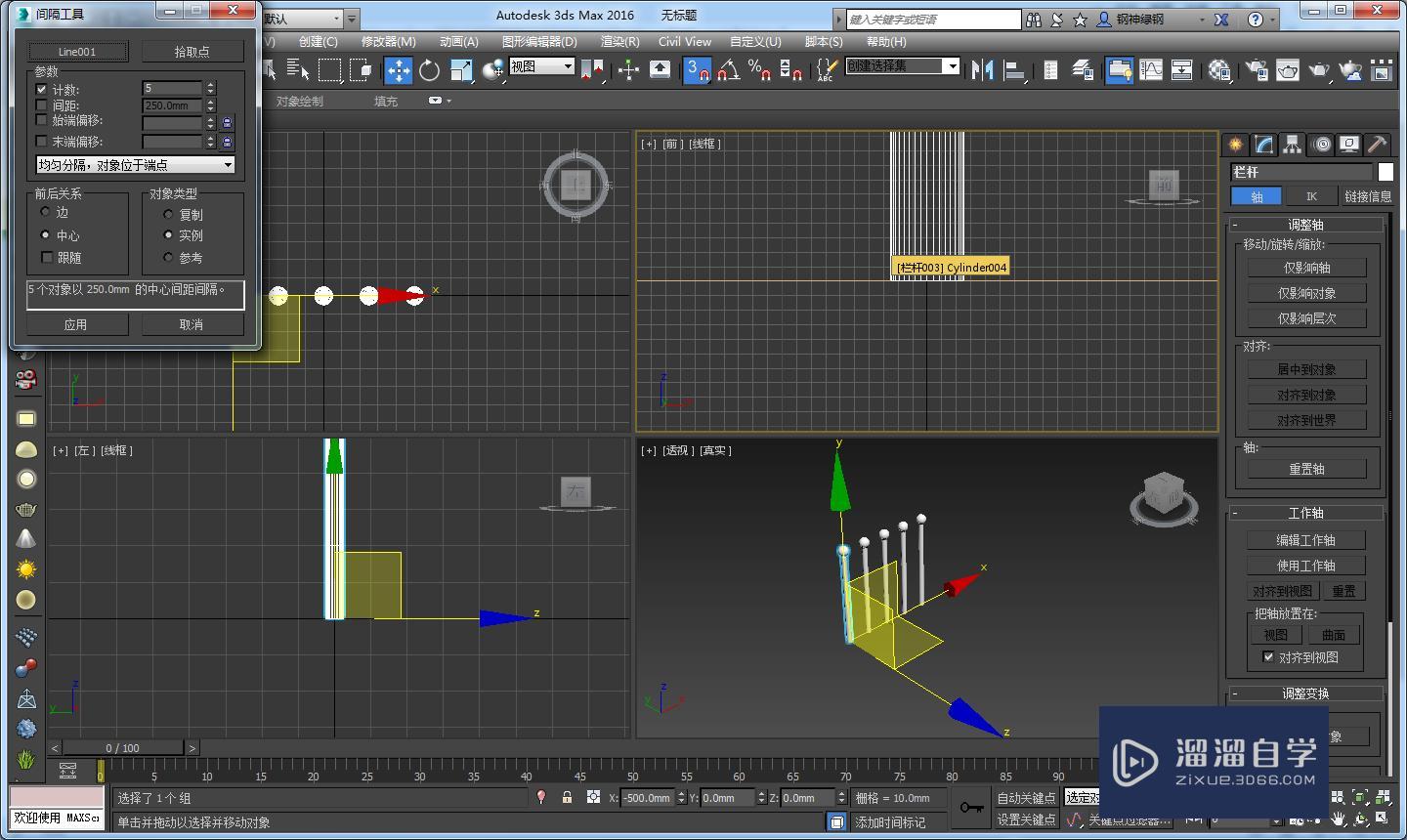Click the 仅影响轴 button
Image resolution: width=1407 pixels, height=840 pixels.
[x=1306, y=267]
